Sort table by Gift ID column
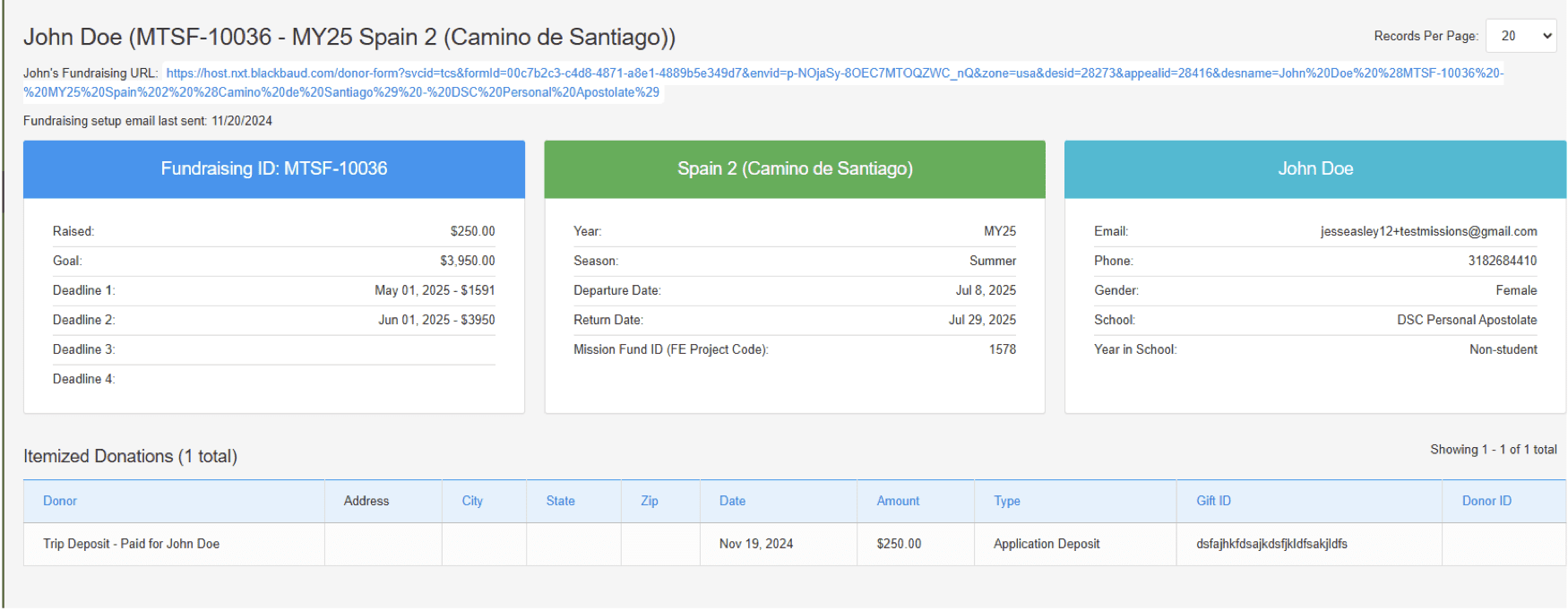 point(1213,501)
